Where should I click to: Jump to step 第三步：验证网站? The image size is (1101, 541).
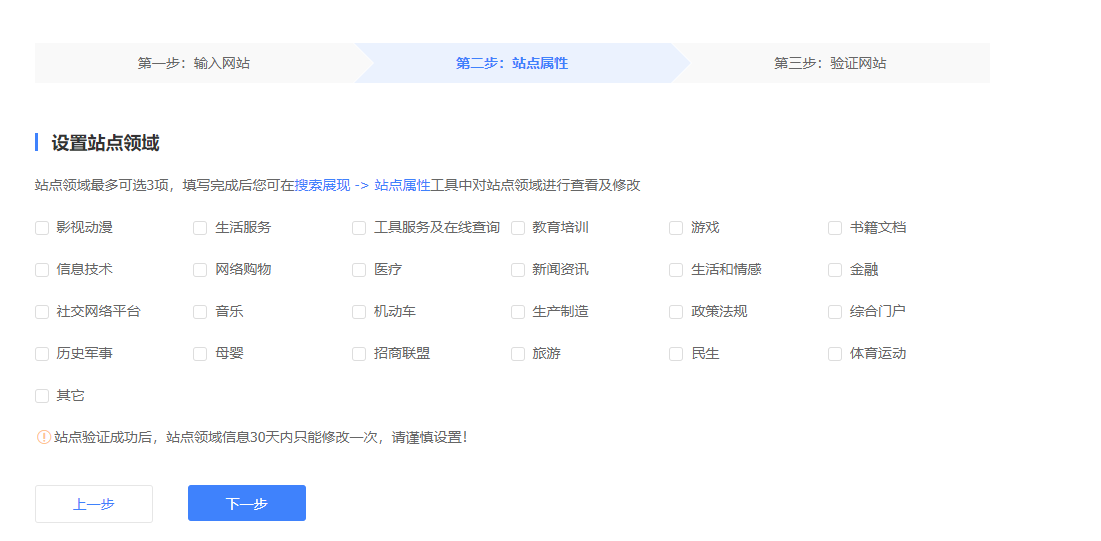tap(830, 63)
